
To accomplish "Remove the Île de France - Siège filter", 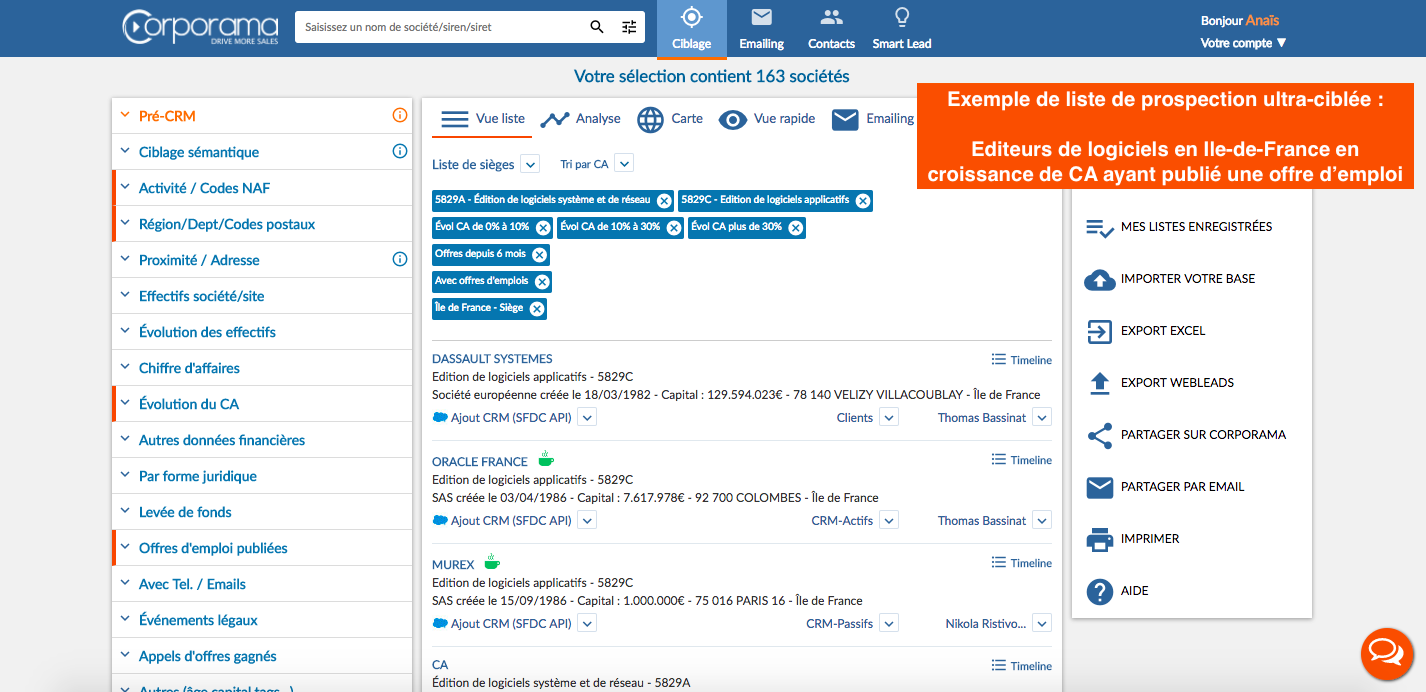I will [x=537, y=309].
